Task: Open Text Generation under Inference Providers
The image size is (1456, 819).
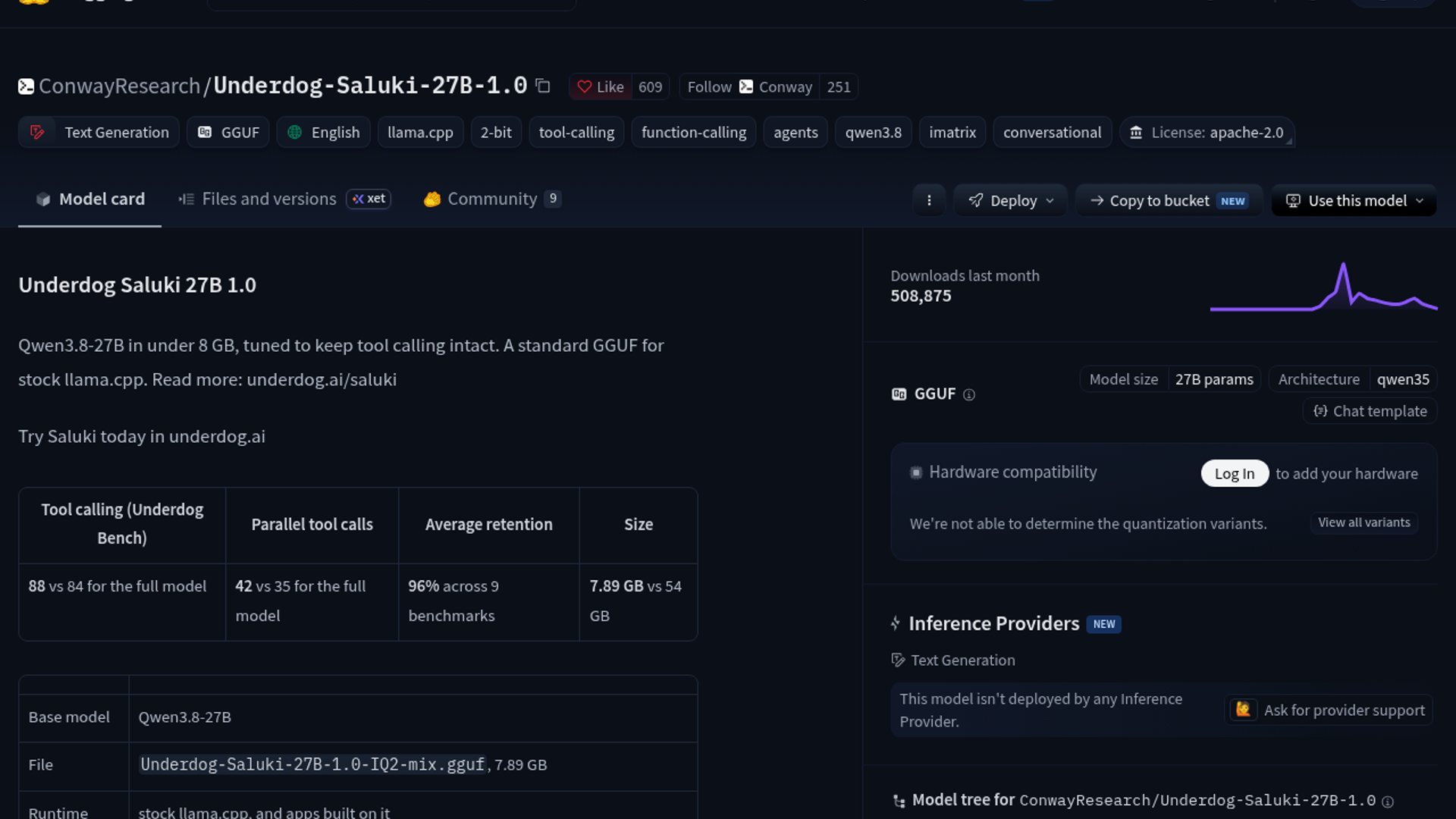Action: [x=953, y=660]
